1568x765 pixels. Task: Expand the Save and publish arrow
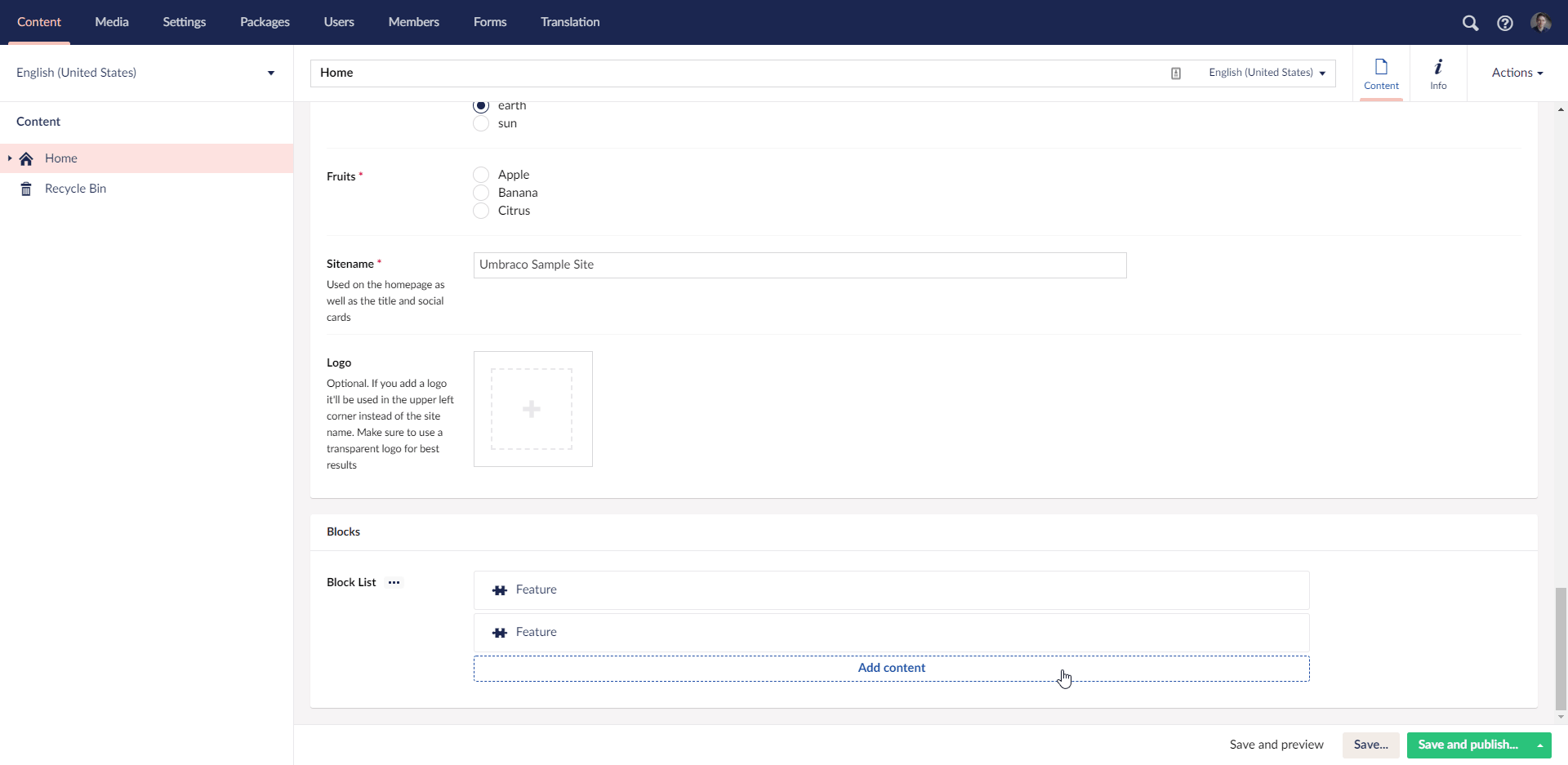1540,745
